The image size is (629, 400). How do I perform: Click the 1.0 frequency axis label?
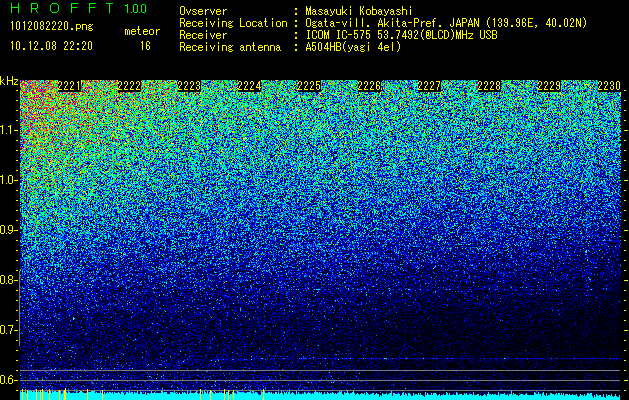point(9,180)
